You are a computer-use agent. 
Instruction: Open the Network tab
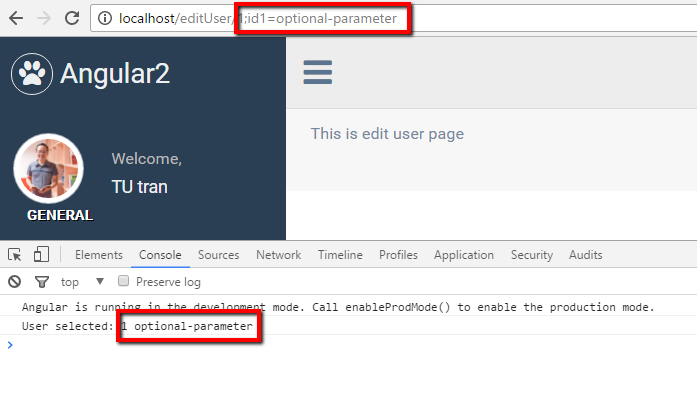tap(278, 255)
